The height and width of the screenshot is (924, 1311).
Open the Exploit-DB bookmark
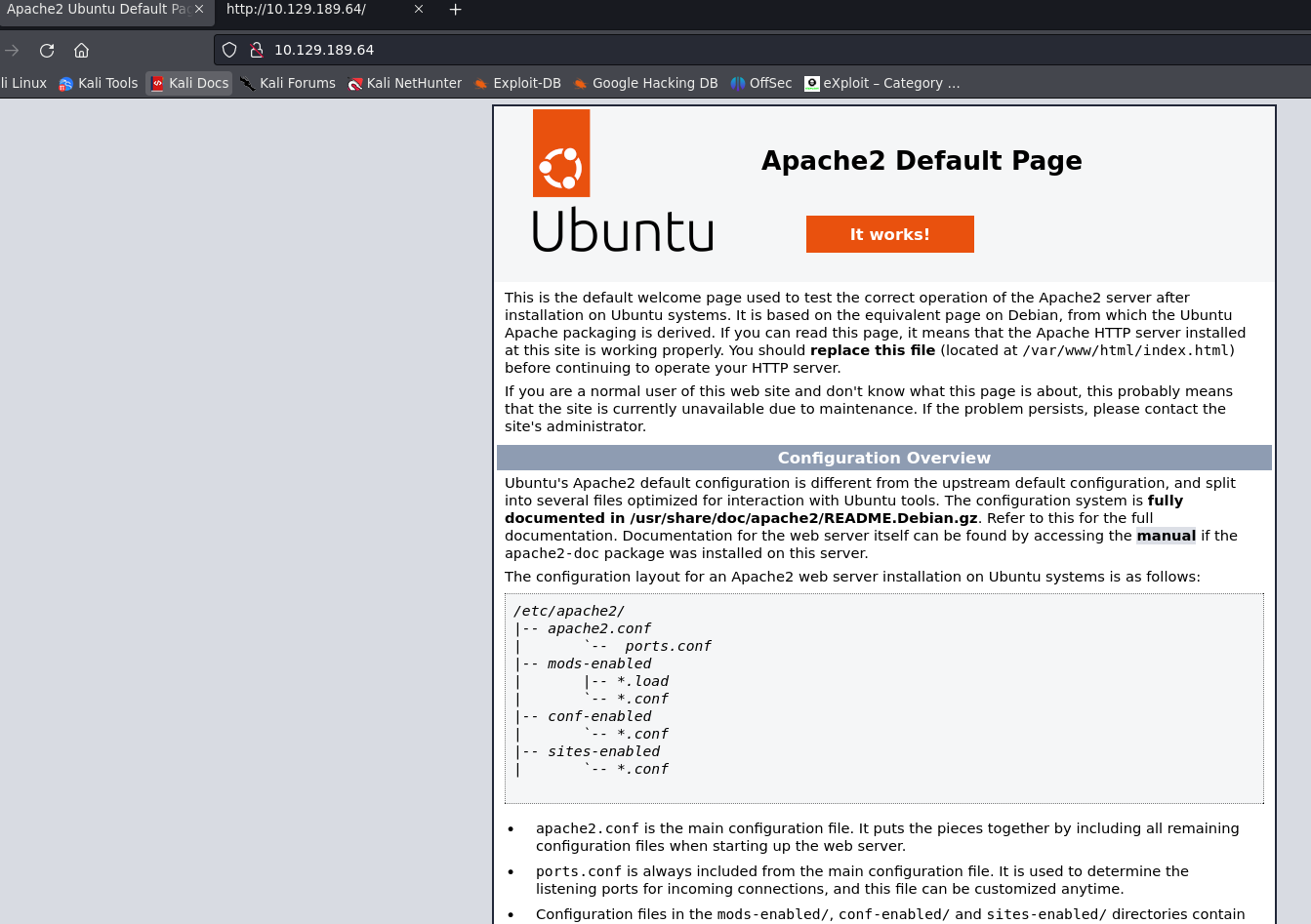517,83
